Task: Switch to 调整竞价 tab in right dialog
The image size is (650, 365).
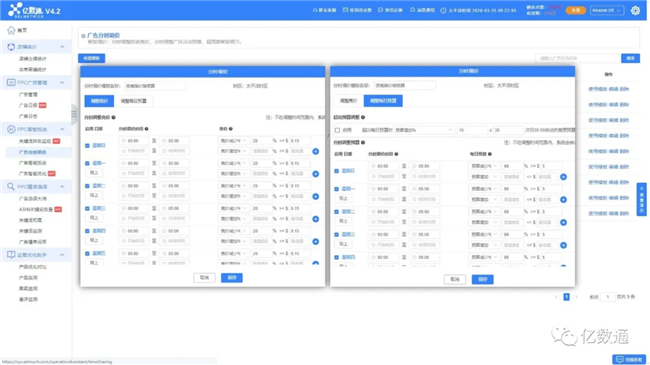Action: point(348,101)
